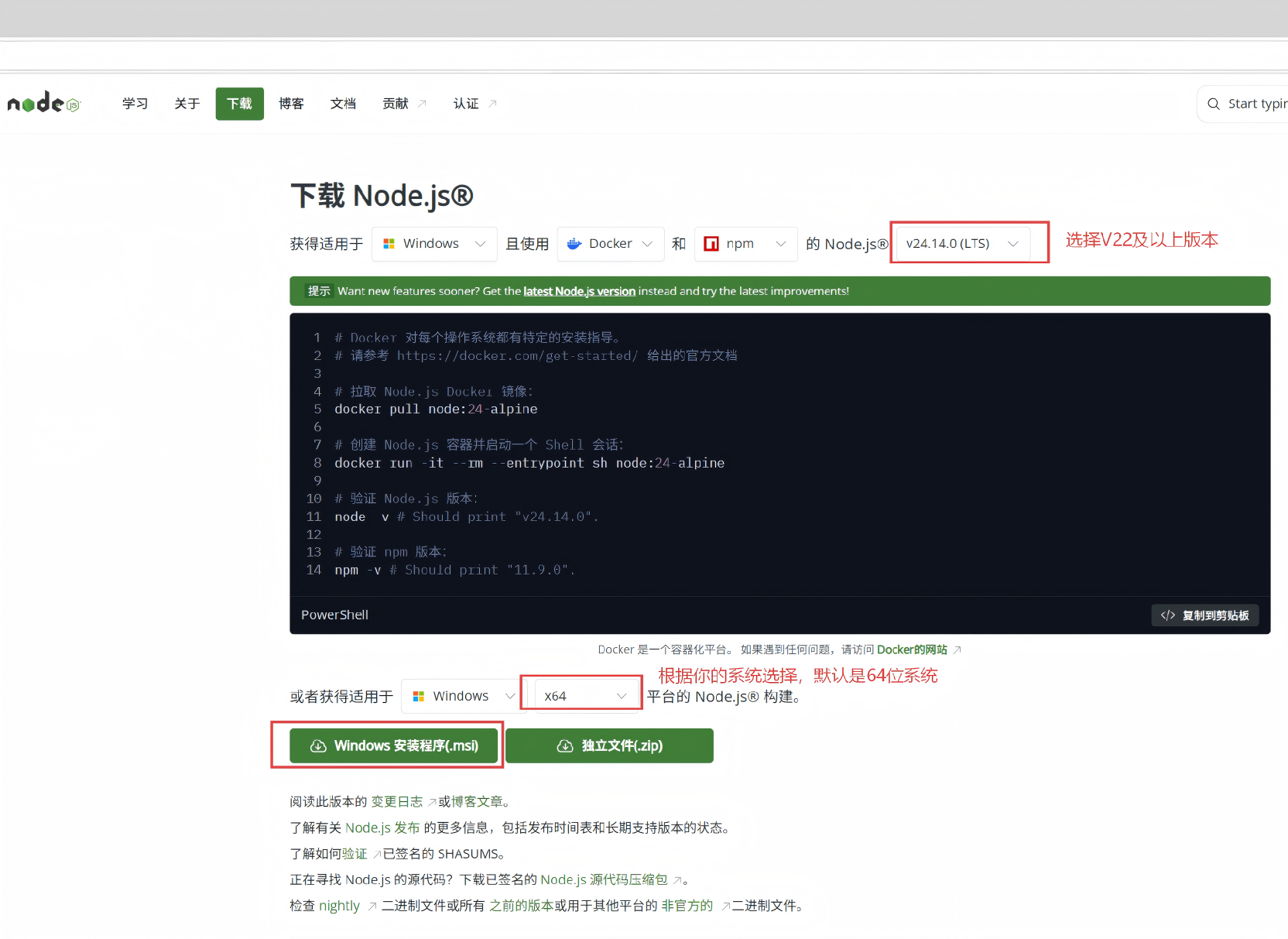Open the 博客 menu item

(292, 104)
